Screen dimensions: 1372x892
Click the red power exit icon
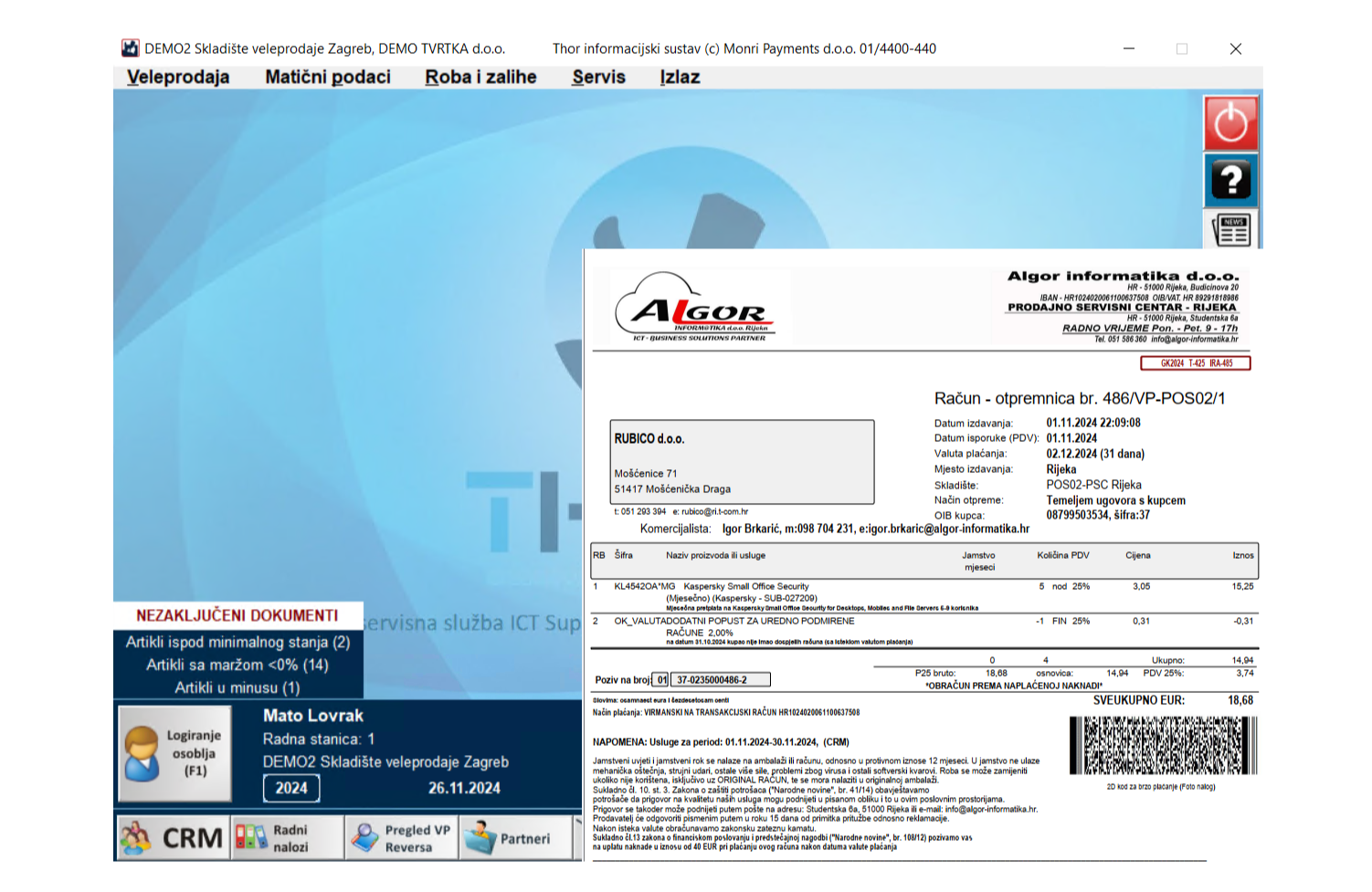point(1230,123)
